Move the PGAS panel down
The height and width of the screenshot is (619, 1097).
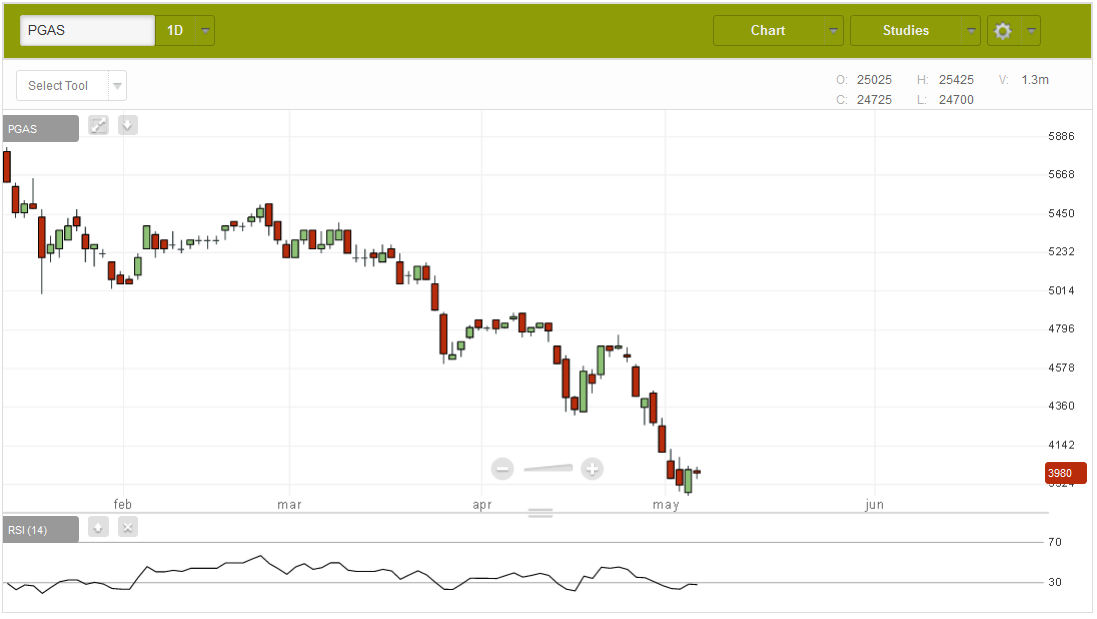tap(128, 125)
